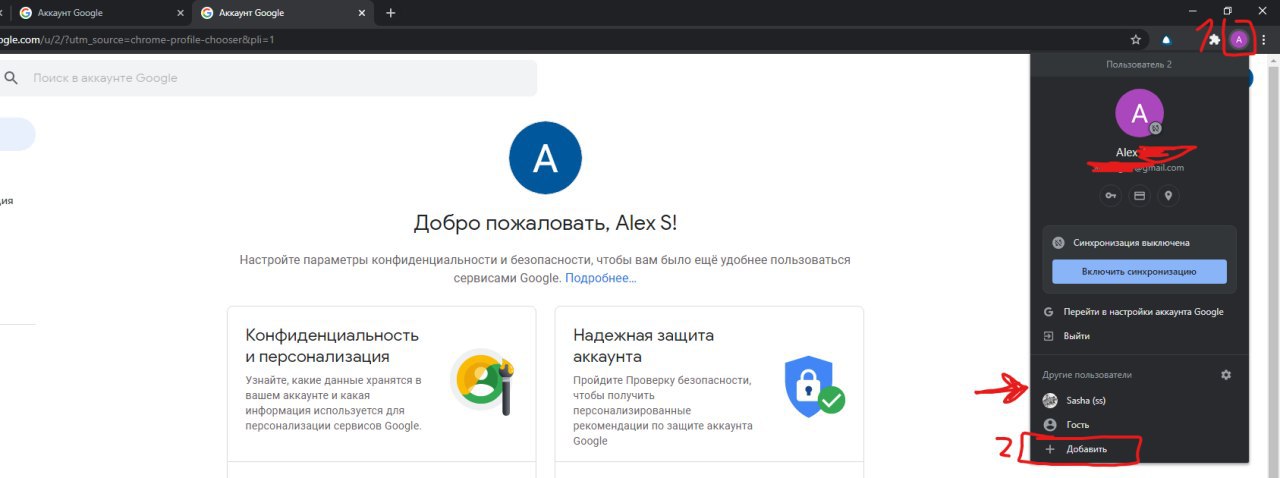Click the search magnifier icon
Screen dimensions: 1280x478
(x=12, y=78)
